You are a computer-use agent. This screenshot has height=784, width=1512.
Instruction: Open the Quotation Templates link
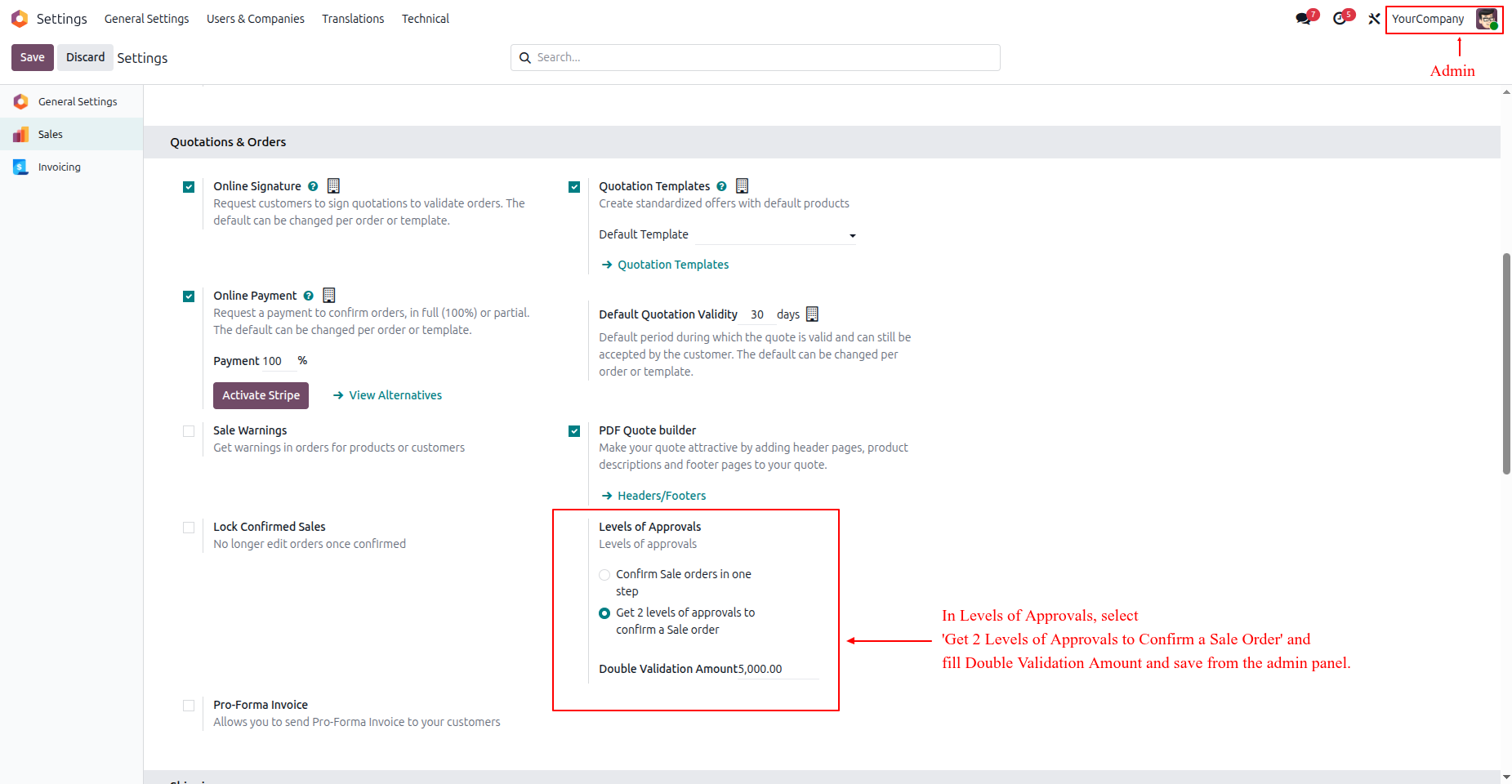(673, 265)
